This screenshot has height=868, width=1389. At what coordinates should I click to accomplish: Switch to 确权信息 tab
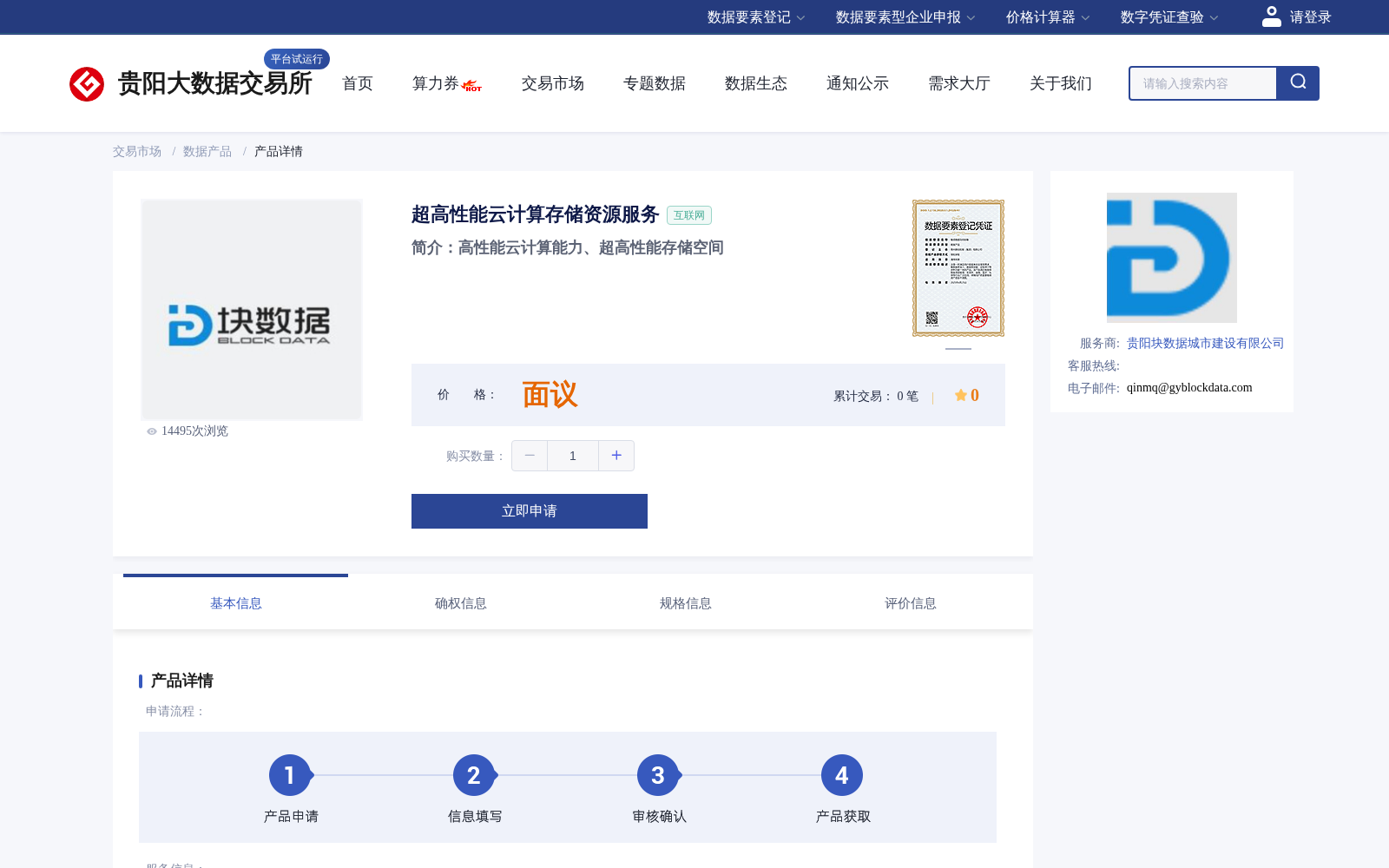pos(461,602)
